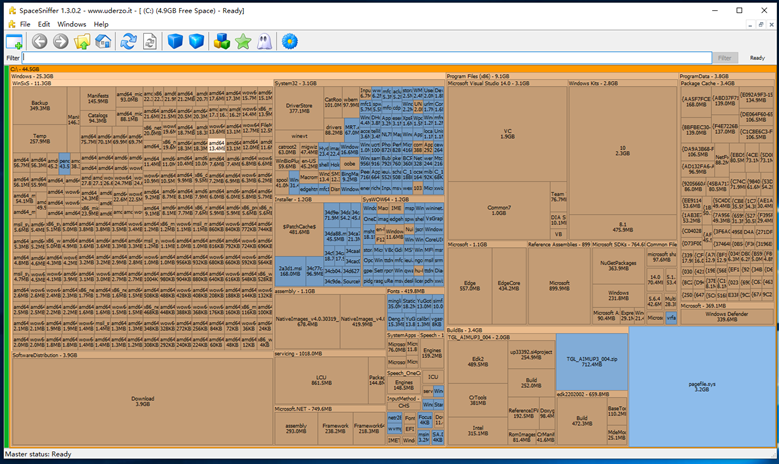The height and width of the screenshot is (464, 779).
Task: Click the SpaceSniffer app icon in the title bar
Action: pos(12,10)
